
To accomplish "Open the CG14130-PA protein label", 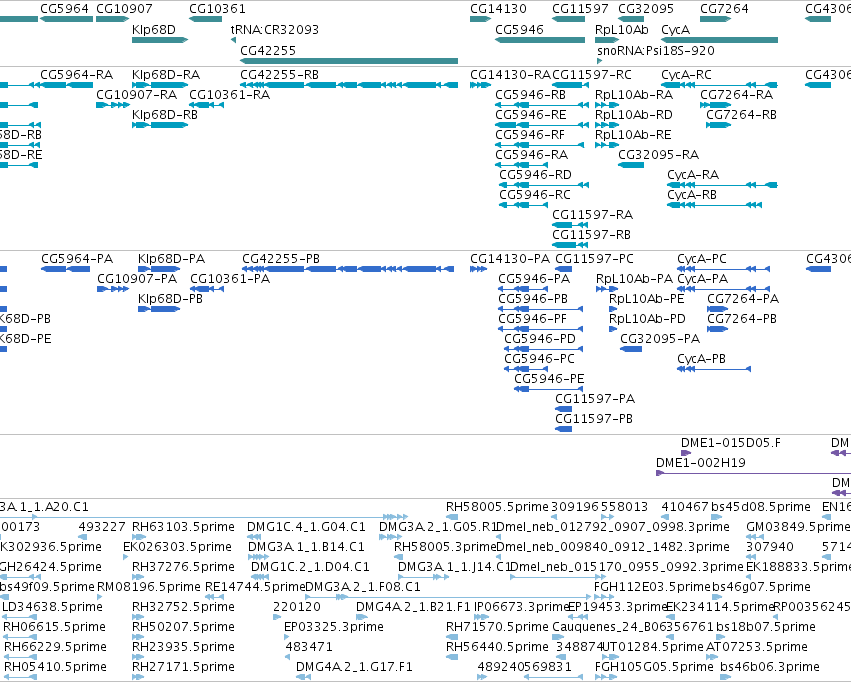I will click(510, 259).
